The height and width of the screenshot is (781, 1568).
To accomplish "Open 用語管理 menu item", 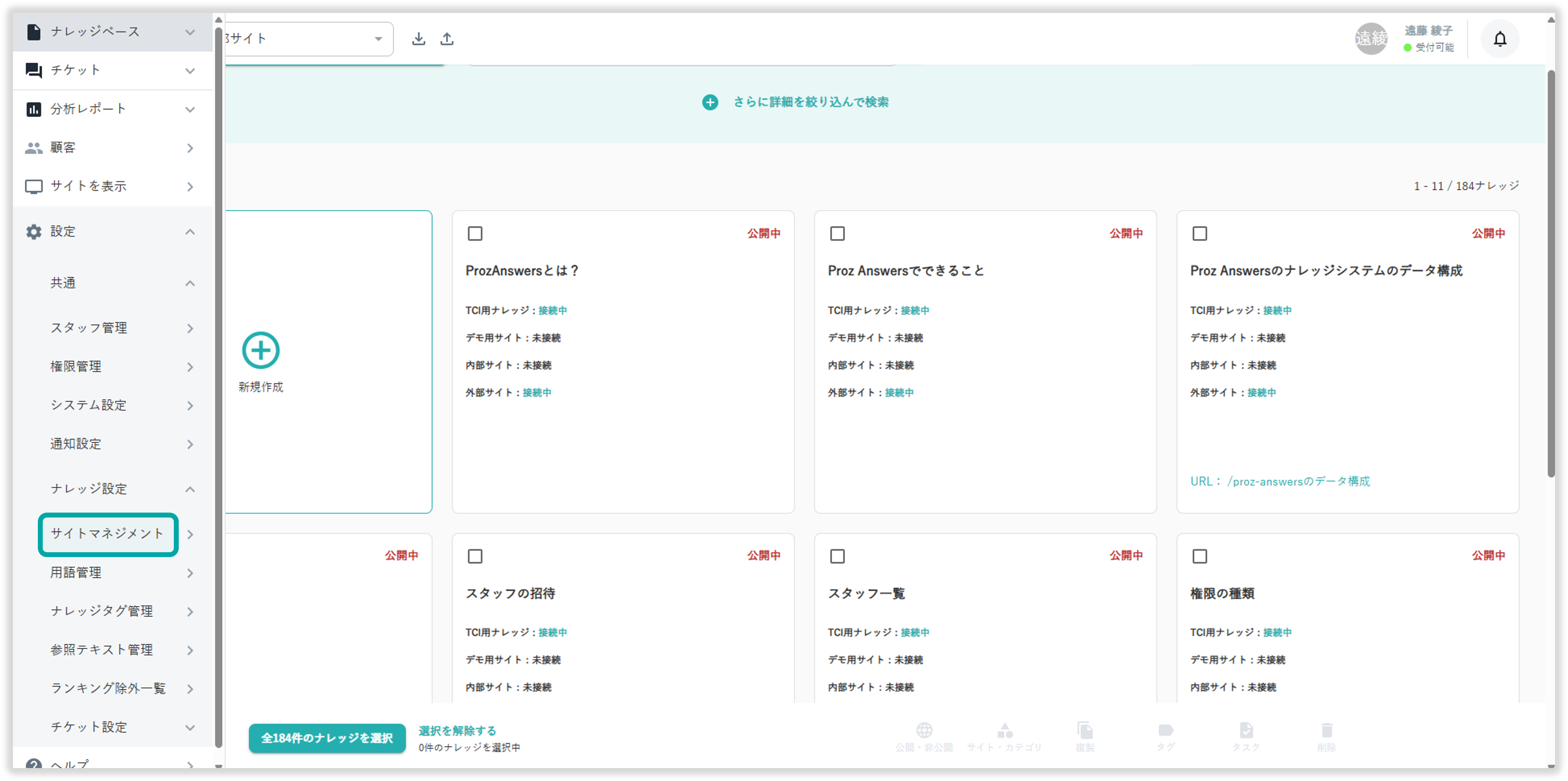I will [76, 572].
